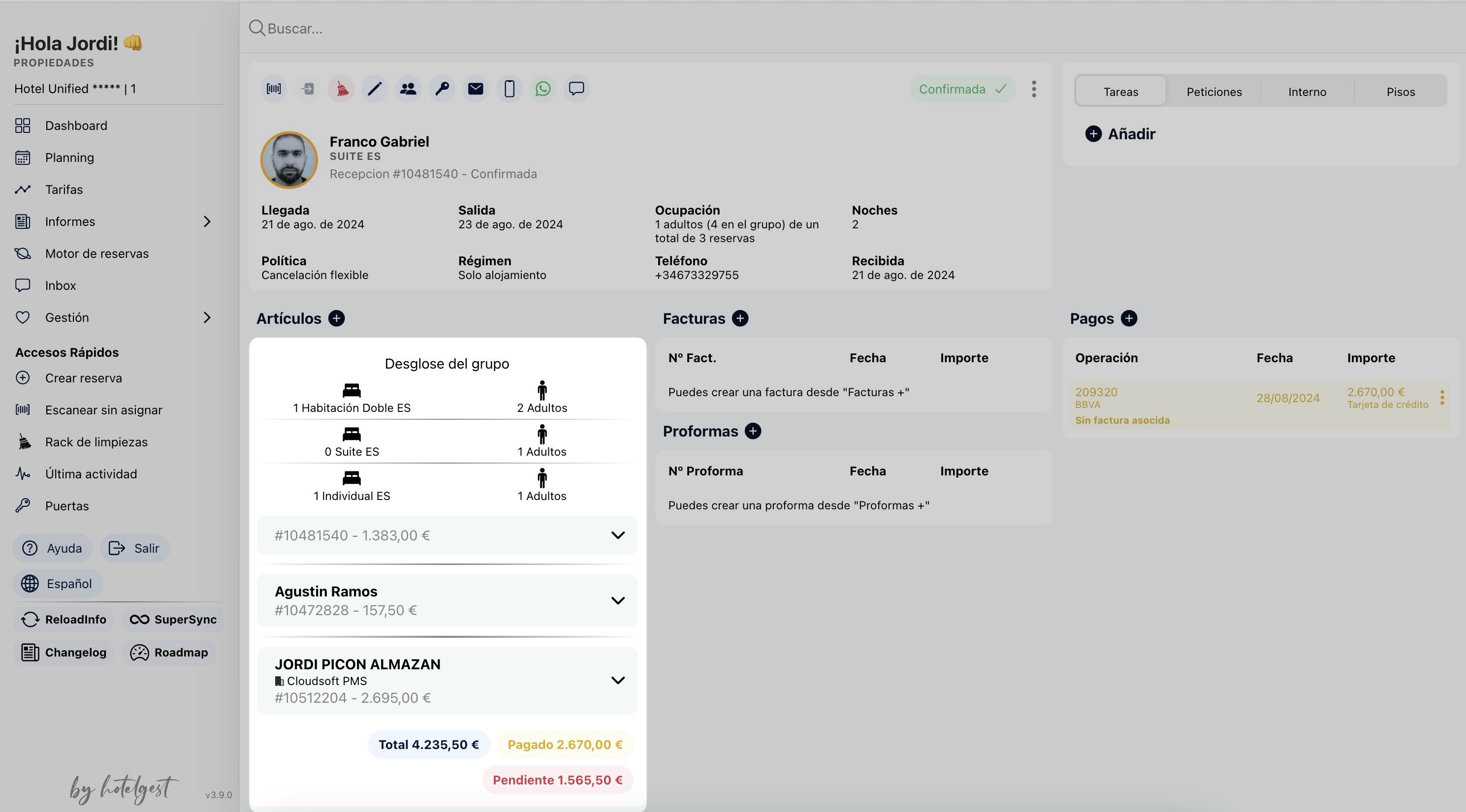
Task: Click the pencil edit reservation icon
Action: [x=375, y=89]
